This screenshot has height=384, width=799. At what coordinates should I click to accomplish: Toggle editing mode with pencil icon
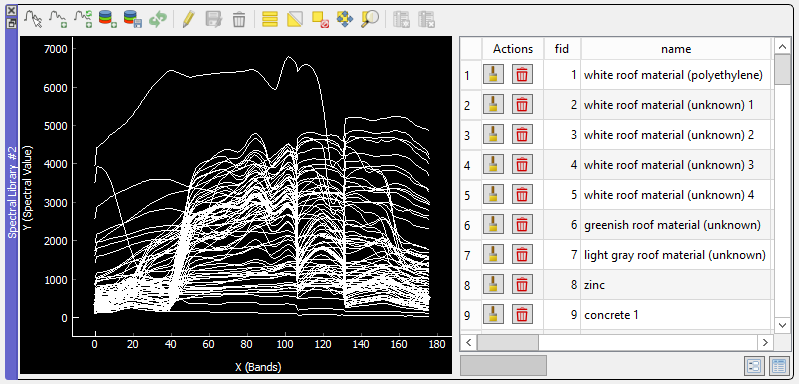(188, 19)
